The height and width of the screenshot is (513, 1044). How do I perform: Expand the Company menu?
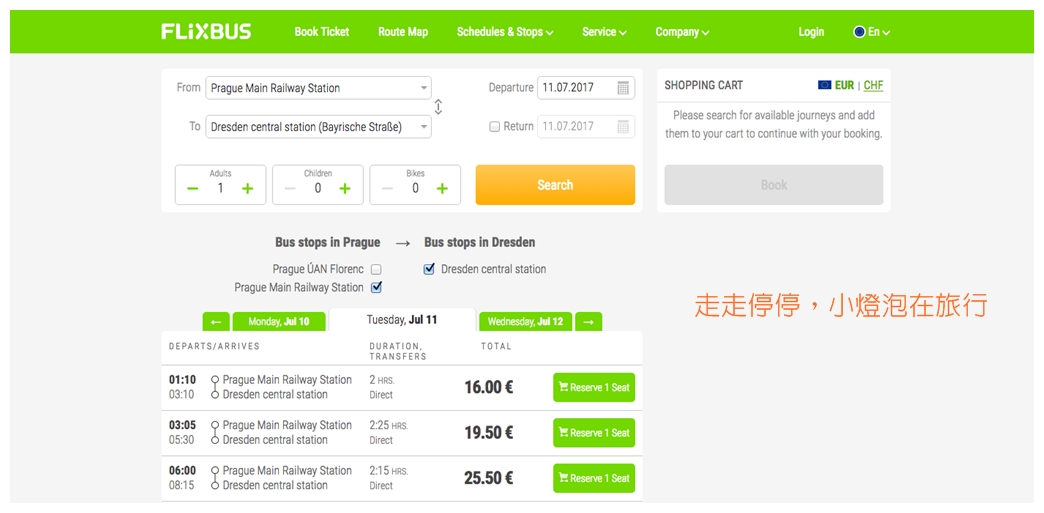(x=682, y=32)
